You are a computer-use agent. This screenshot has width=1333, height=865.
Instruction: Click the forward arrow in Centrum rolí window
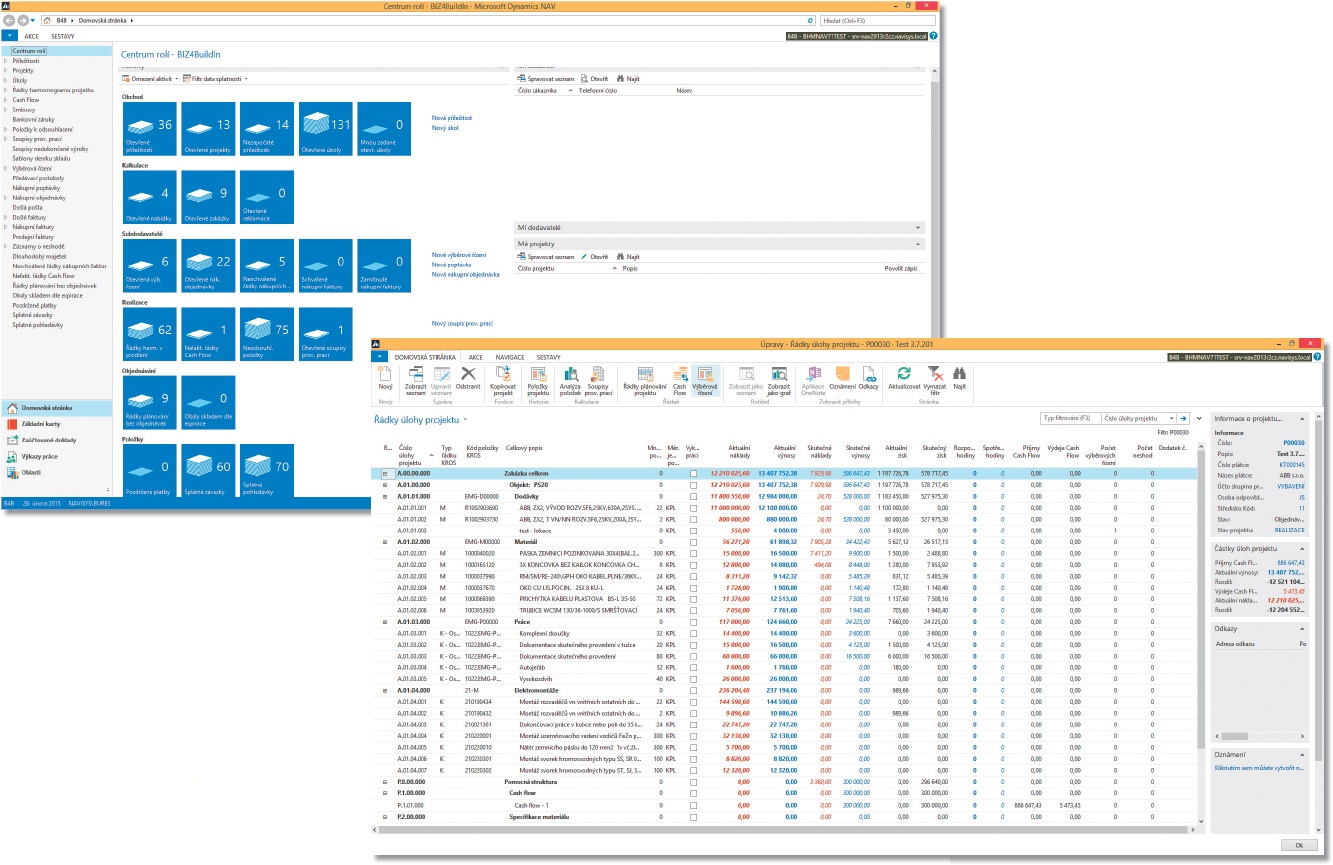tap(23, 20)
